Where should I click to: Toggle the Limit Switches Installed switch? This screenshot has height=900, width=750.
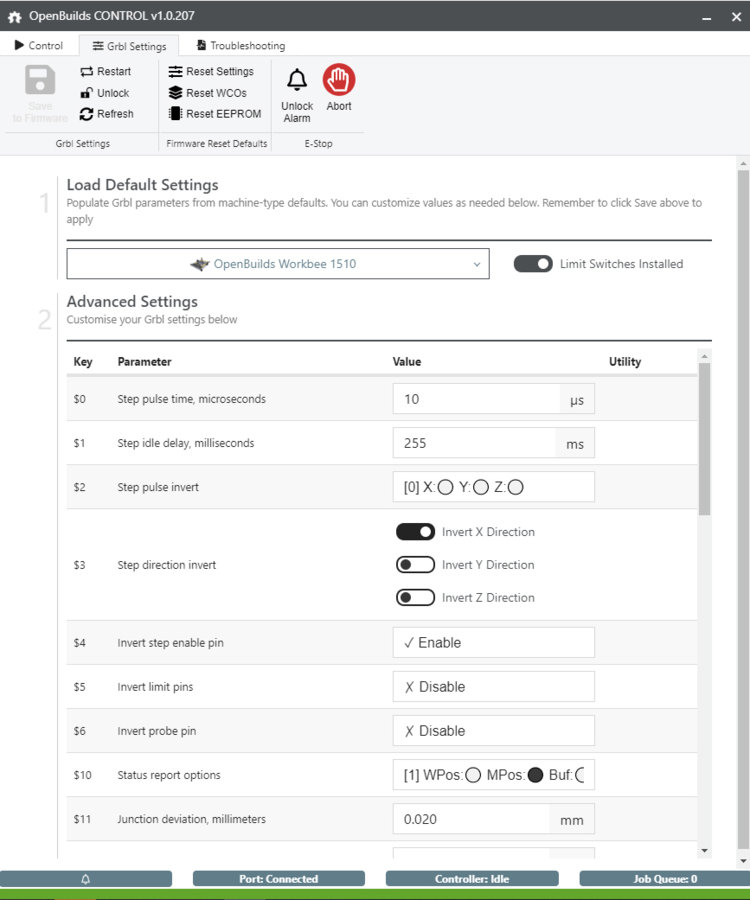[533, 264]
